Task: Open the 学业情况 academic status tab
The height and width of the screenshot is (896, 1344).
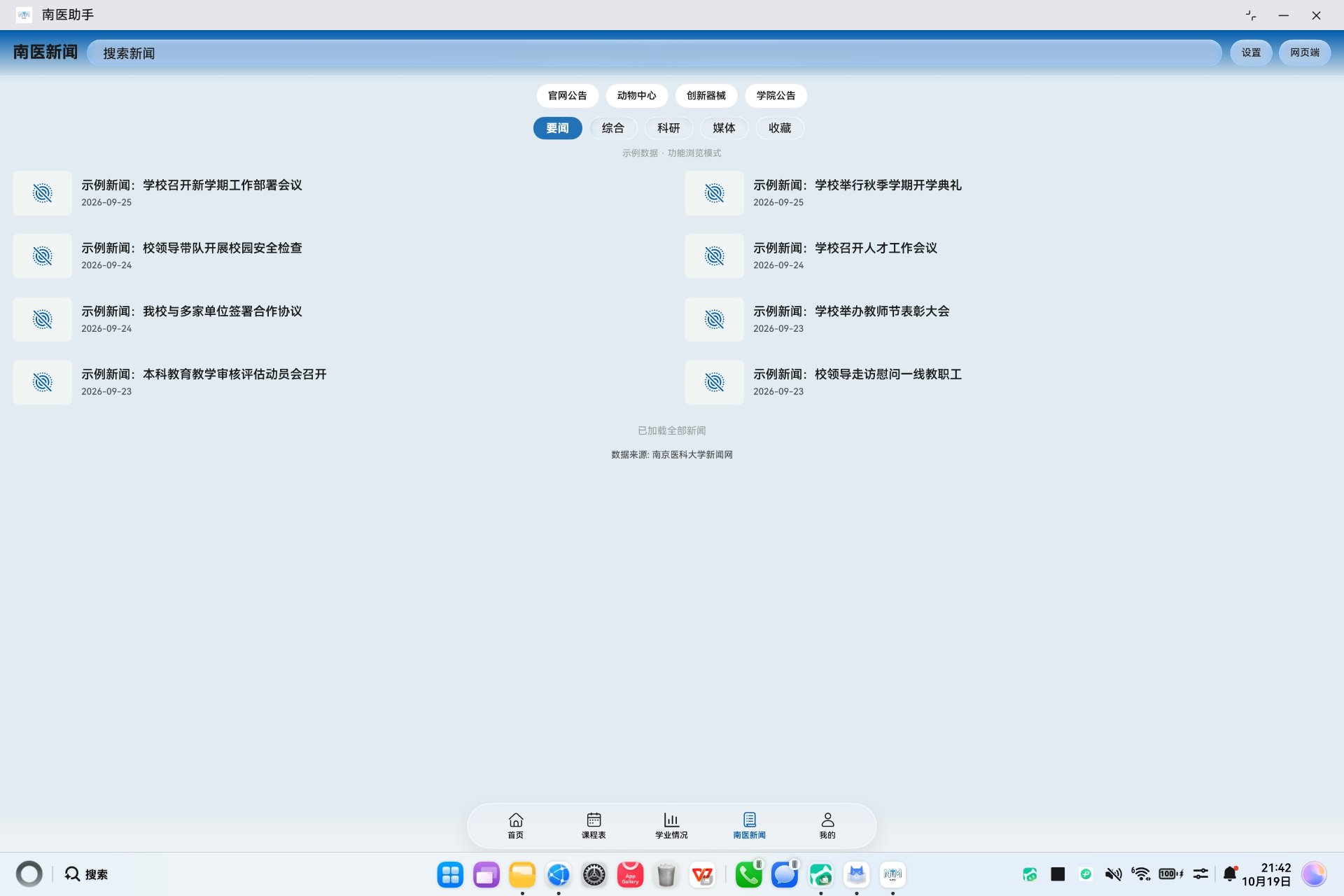Action: pos(671,825)
